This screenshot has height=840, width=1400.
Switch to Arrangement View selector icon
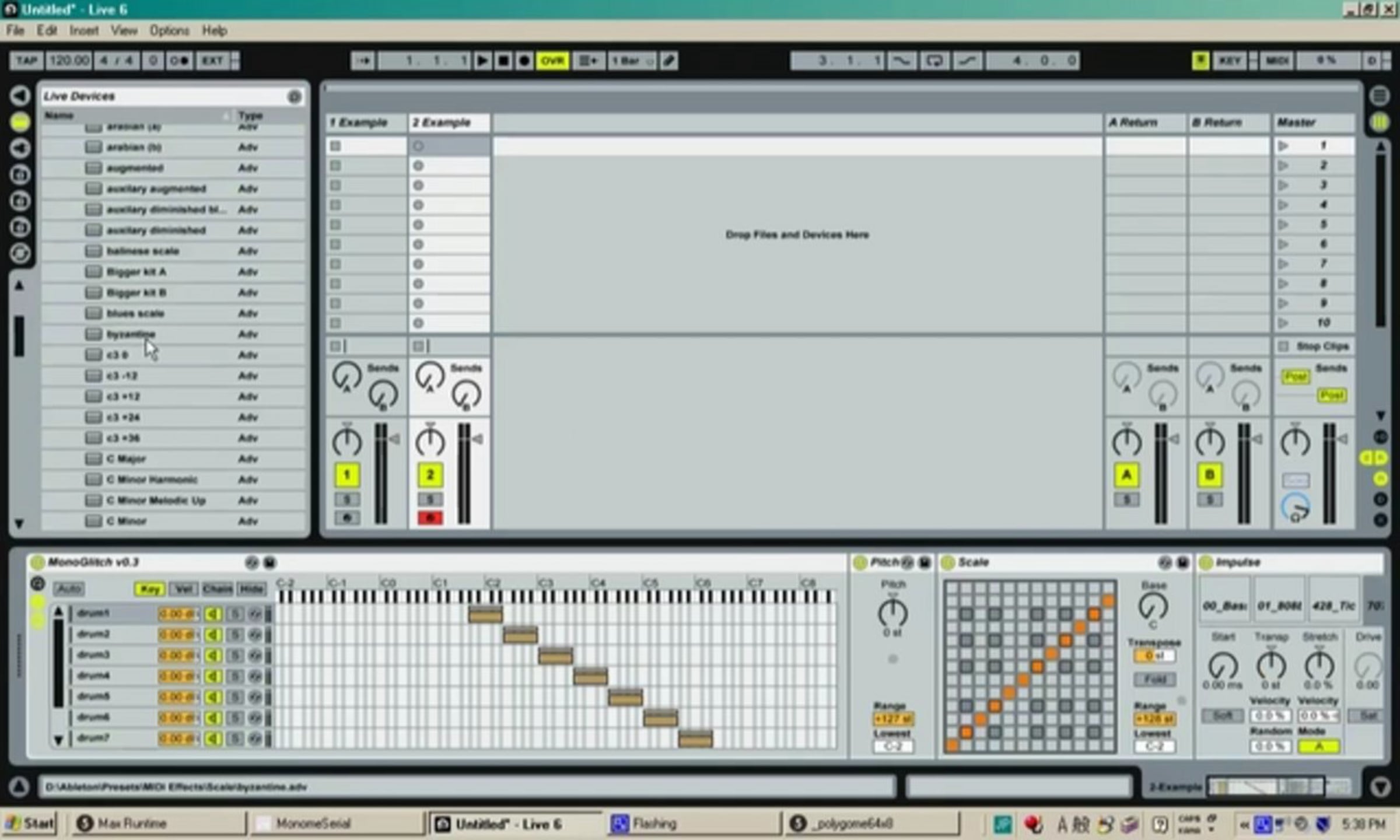click(1379, 96)
